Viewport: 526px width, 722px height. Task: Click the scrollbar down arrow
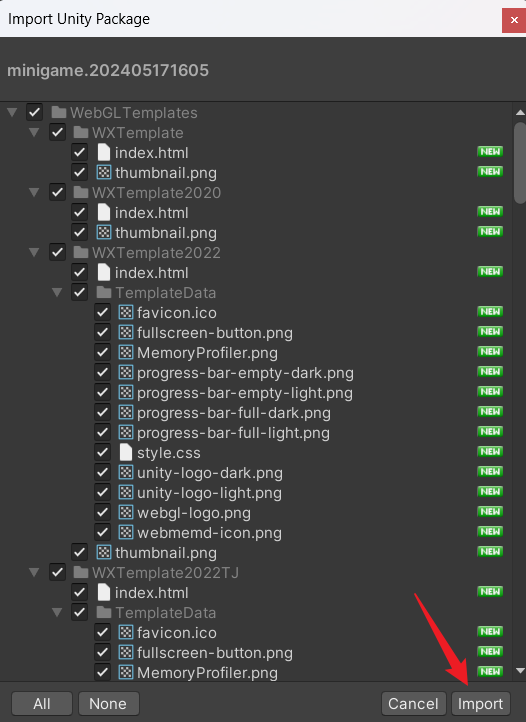tap(520, 671)
